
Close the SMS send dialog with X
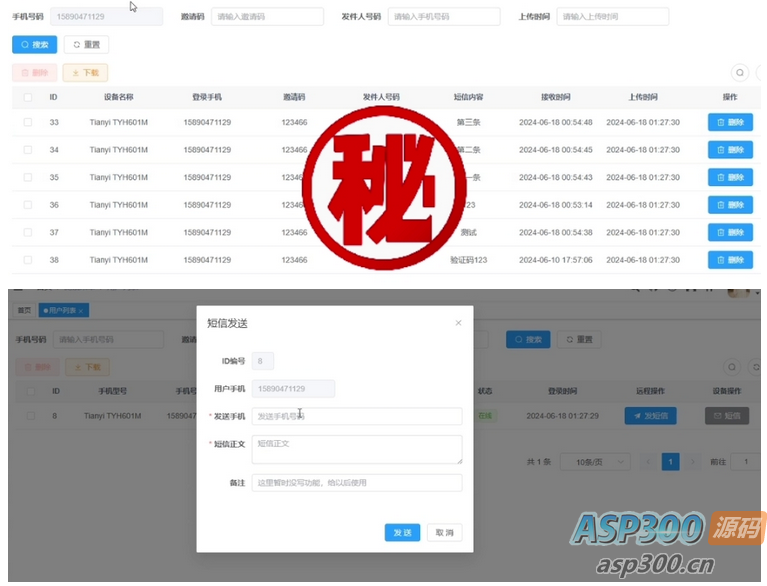pos(458,323)
